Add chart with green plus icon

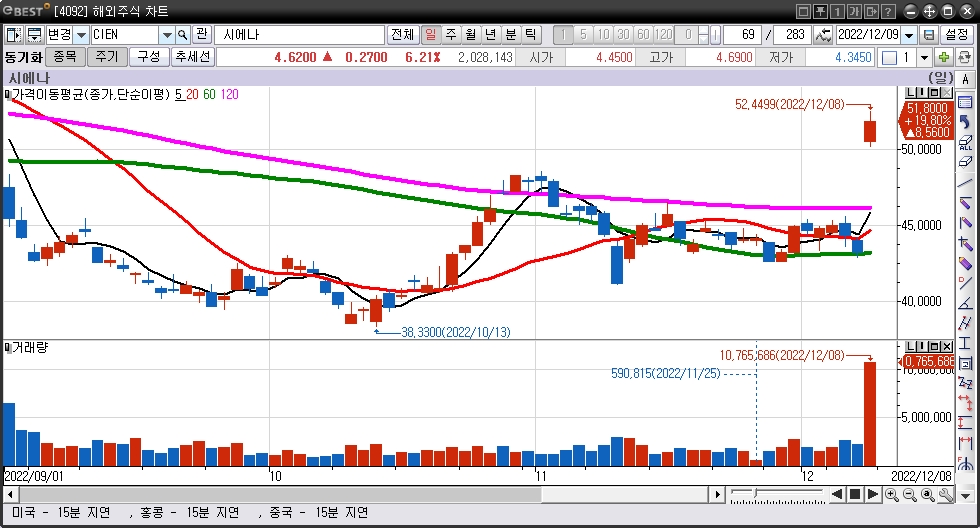944,57
